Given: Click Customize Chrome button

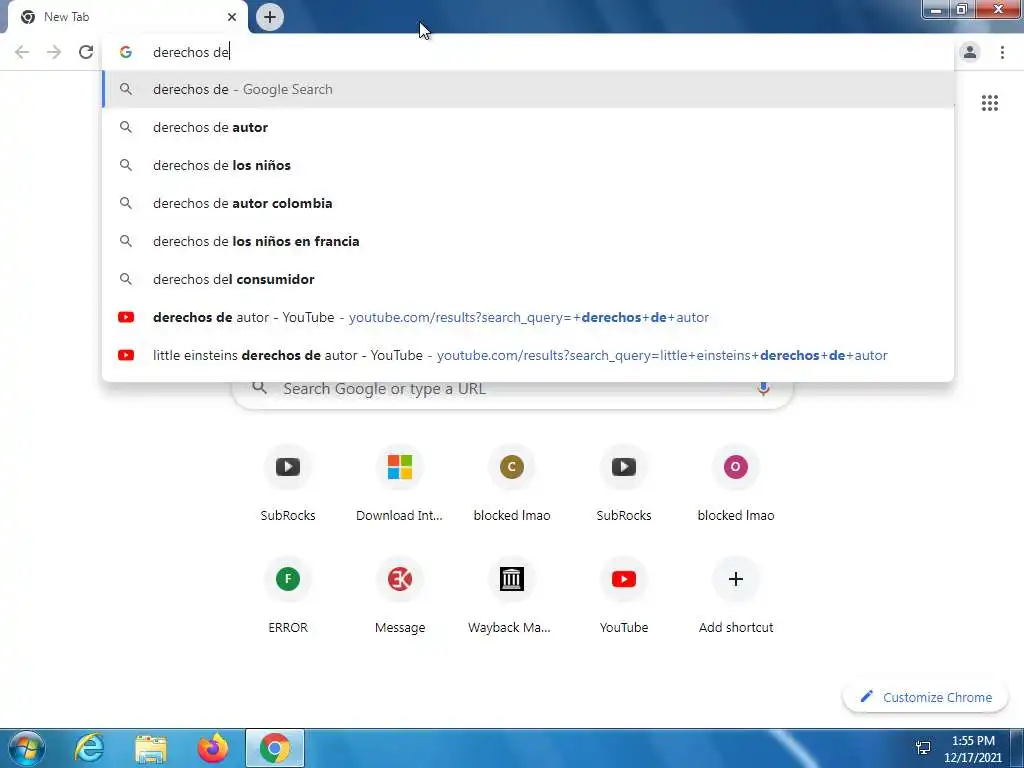Looking at the screenshot, I should pyautogui.click(x=925, y=697).
